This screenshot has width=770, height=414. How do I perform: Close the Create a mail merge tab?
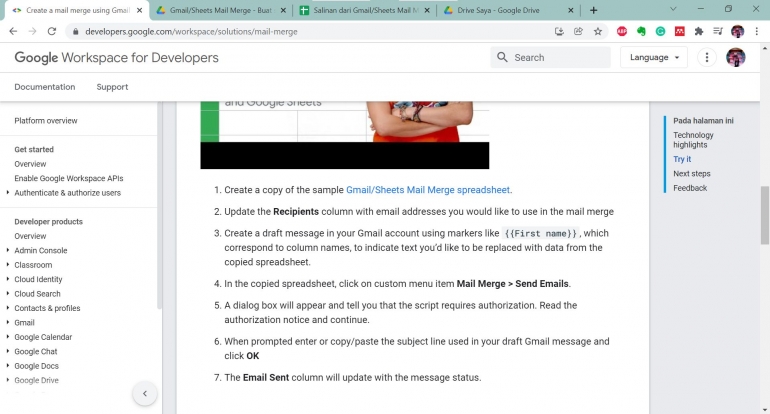pyautogui.click(x=139, y=10)
